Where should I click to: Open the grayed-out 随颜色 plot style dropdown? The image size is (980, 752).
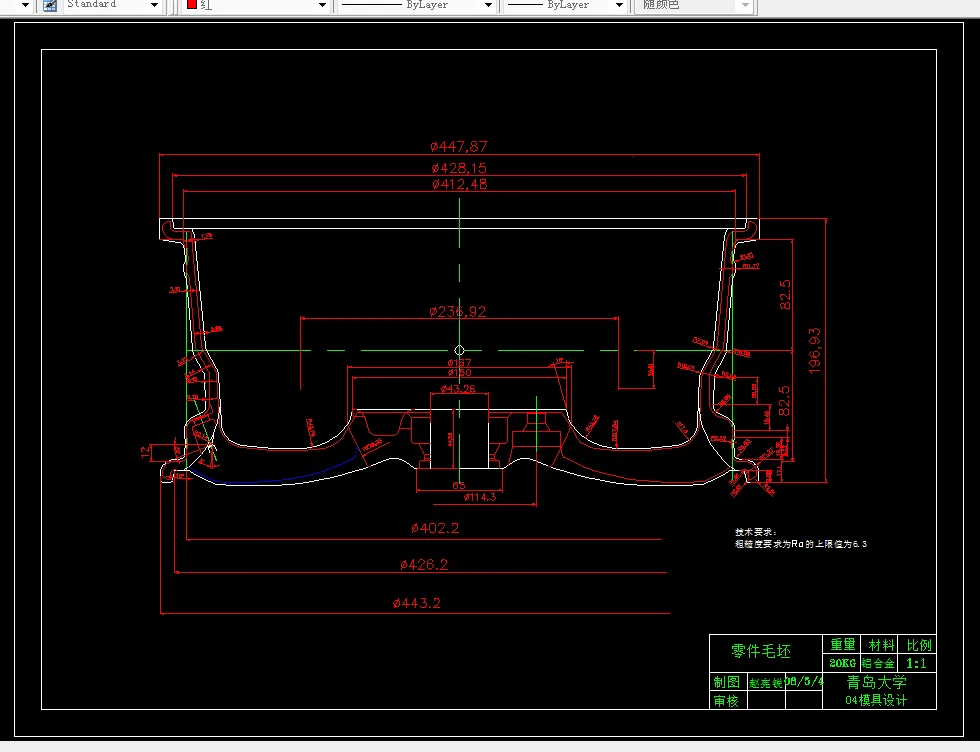pyautogui.click(x=745, y=5)
